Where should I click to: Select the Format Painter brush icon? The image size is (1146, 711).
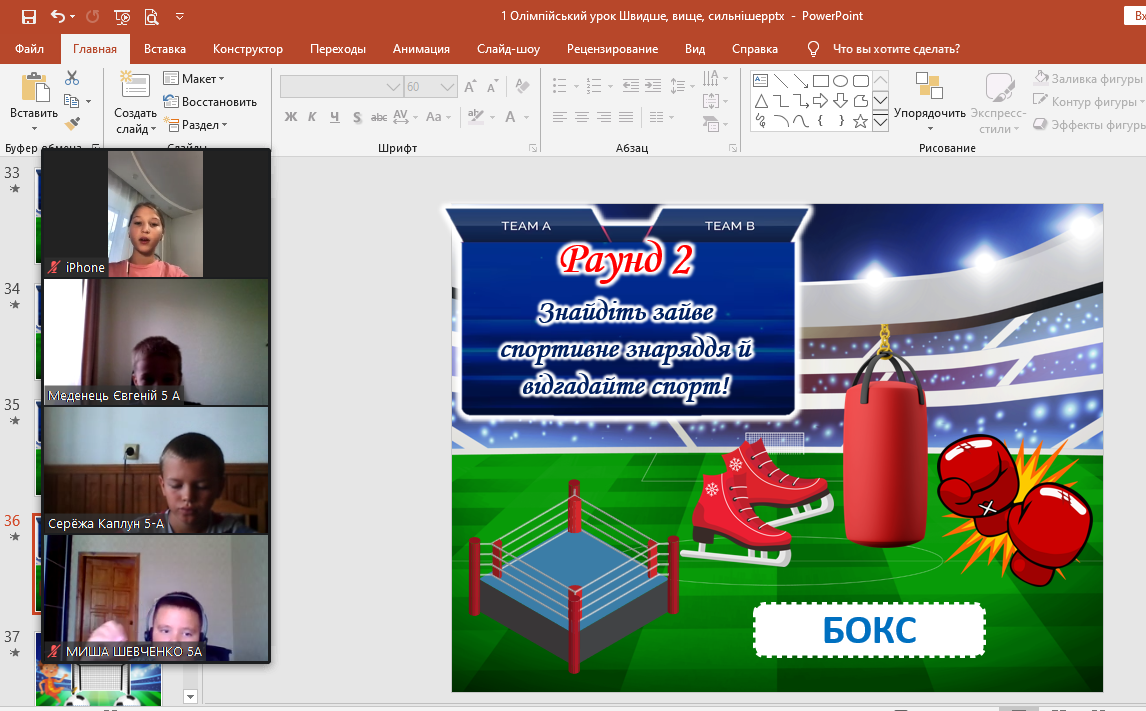point(72,124)
